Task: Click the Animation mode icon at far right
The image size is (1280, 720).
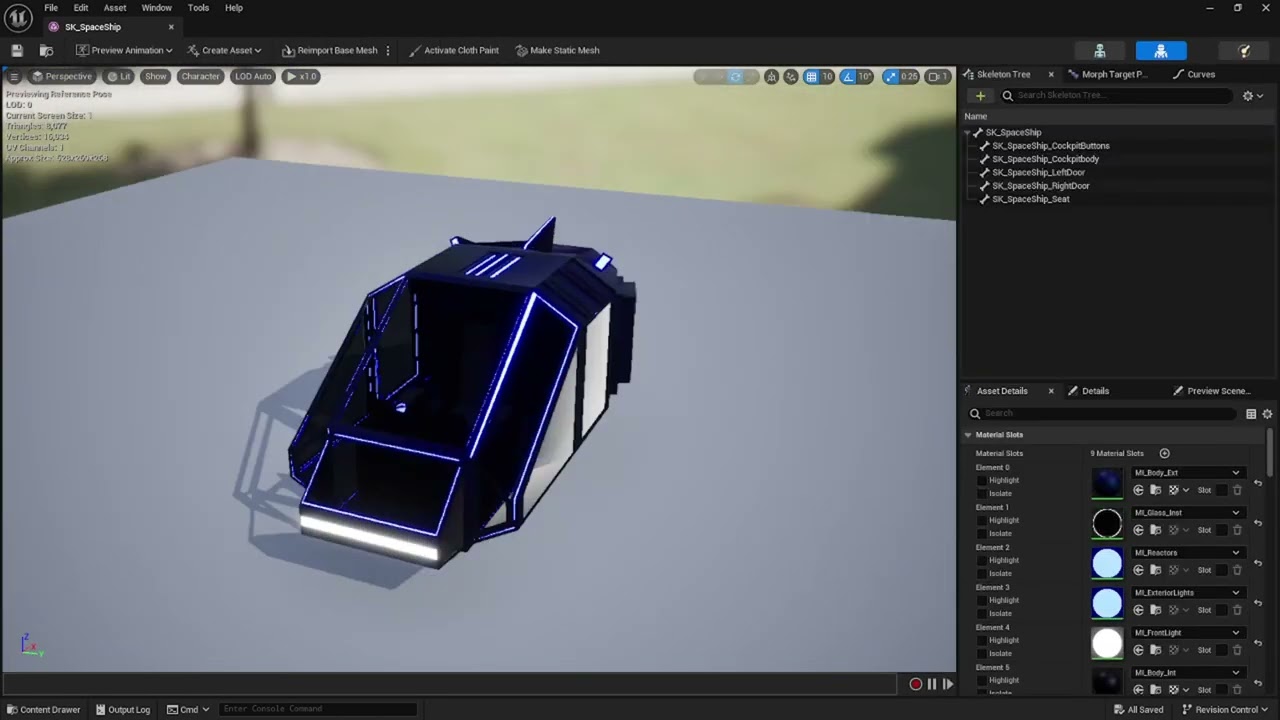Action: coord(1244,51)
